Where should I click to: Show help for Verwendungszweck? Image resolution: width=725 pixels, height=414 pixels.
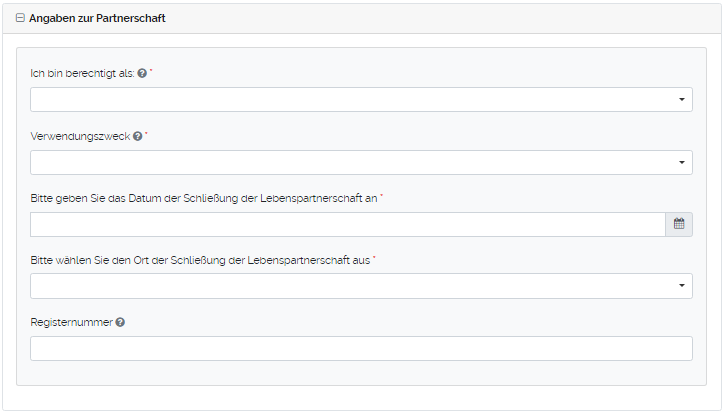click(137, 136)
